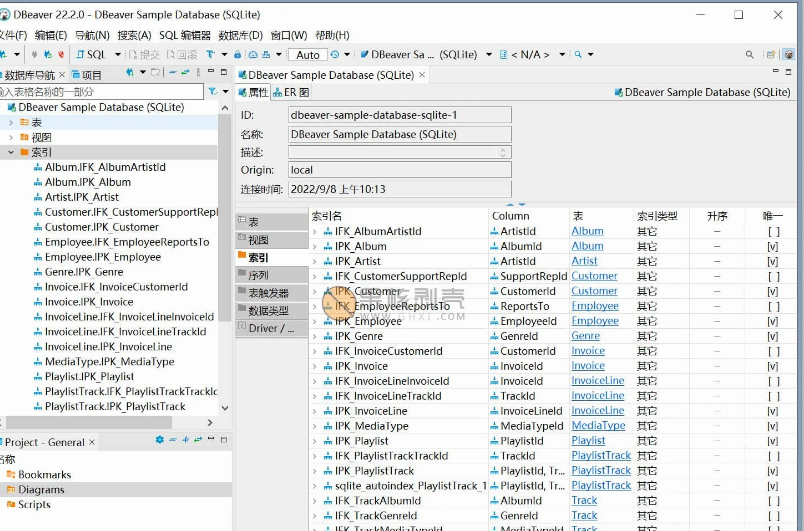Click the funnel format icon in main toolbar
804x531 pixels.
click(210, 54)
